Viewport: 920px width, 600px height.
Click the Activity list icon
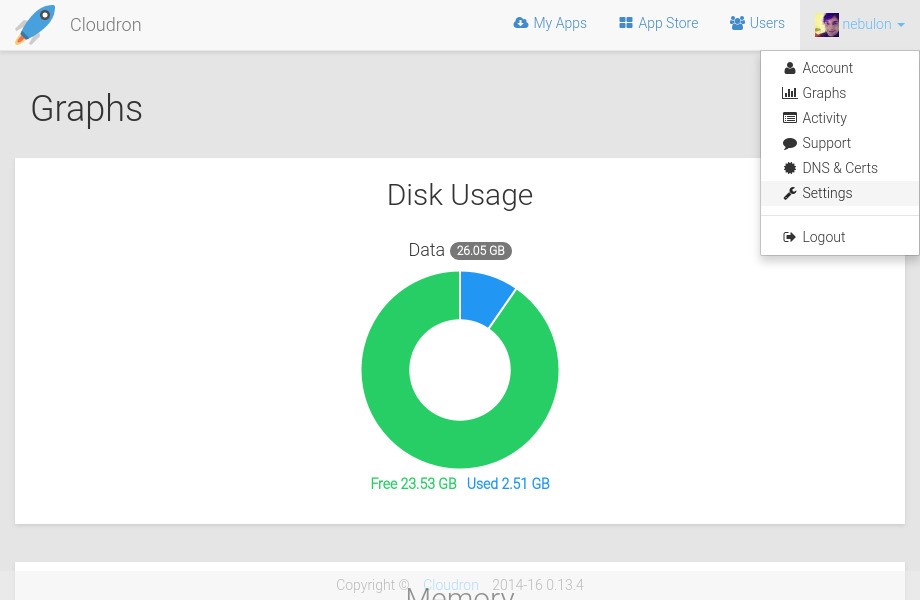tap(790, 118)
